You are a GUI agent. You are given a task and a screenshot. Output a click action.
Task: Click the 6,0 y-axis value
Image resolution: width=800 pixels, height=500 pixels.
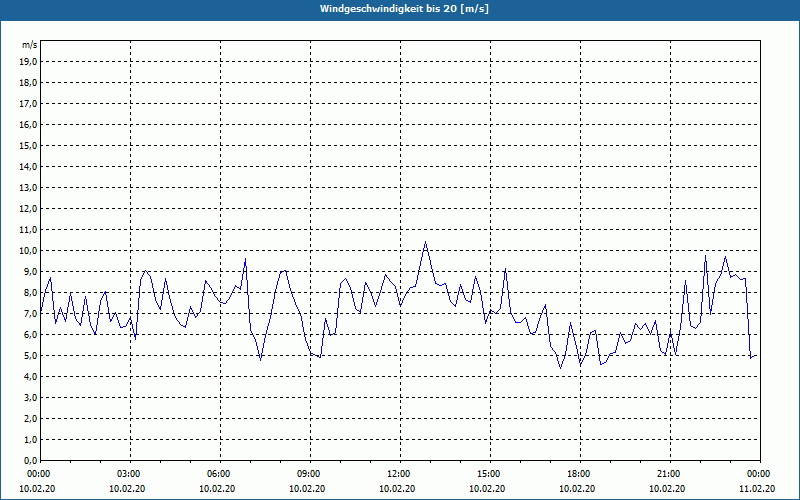point(30,335)
